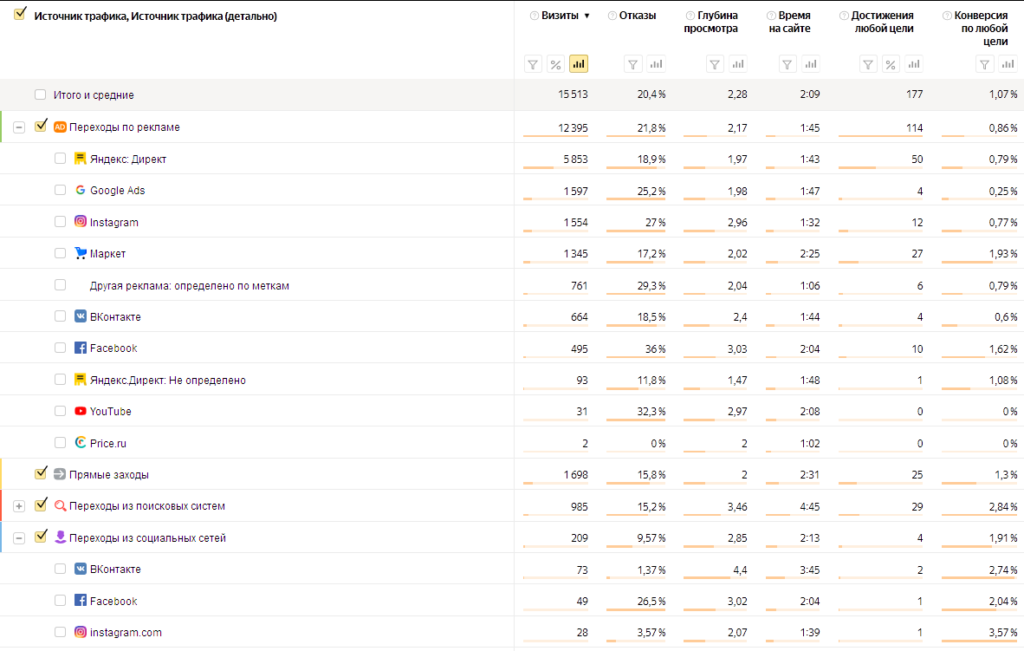The height and width of the screenshot is (651, 1024).
Task: Open filter icon under Время на сайте
Action: click(x=787, y=64)
